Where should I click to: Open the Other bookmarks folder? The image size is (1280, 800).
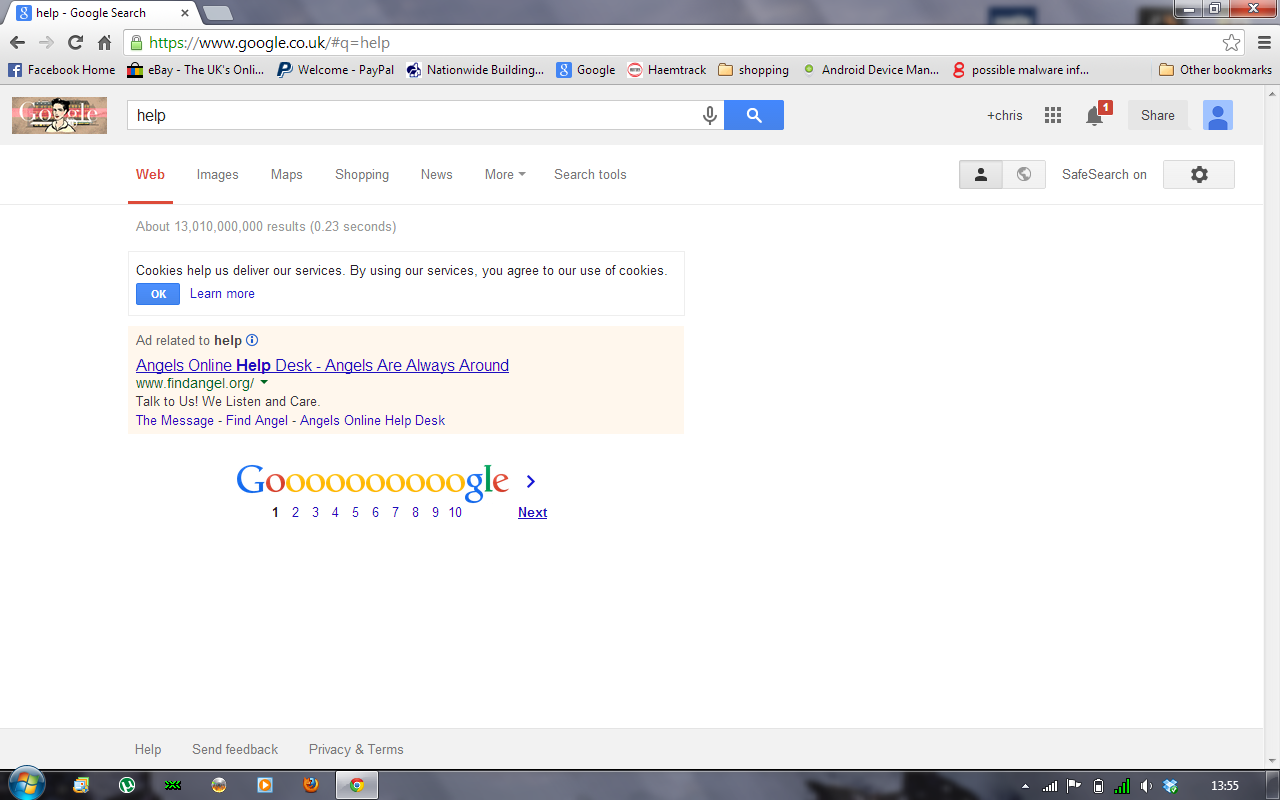point(1215,70)
